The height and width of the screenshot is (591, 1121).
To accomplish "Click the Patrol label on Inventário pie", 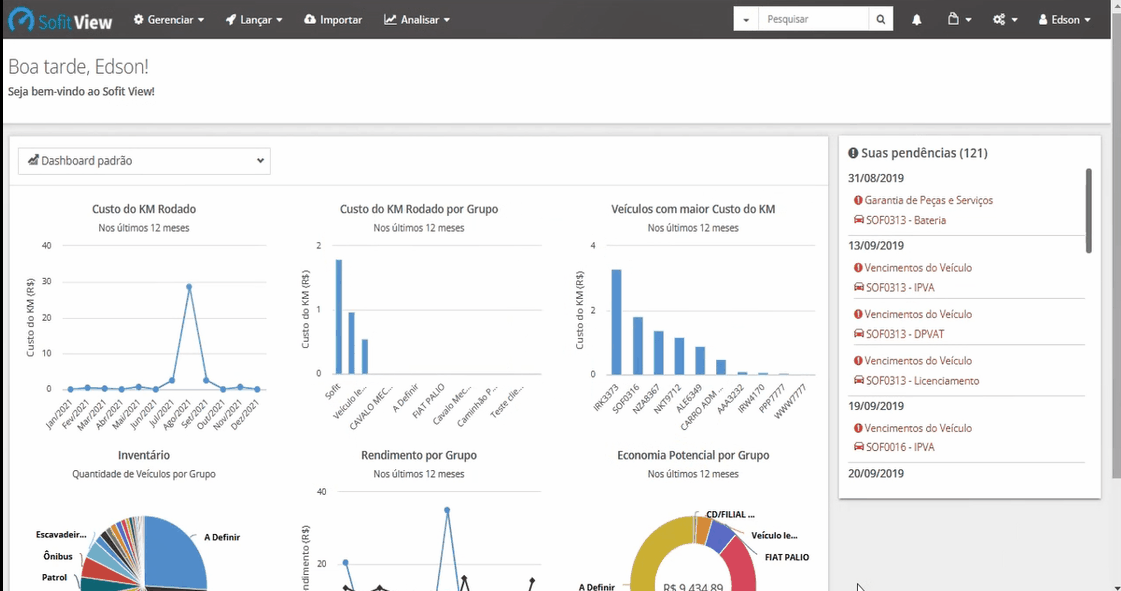I will point(54,577).
